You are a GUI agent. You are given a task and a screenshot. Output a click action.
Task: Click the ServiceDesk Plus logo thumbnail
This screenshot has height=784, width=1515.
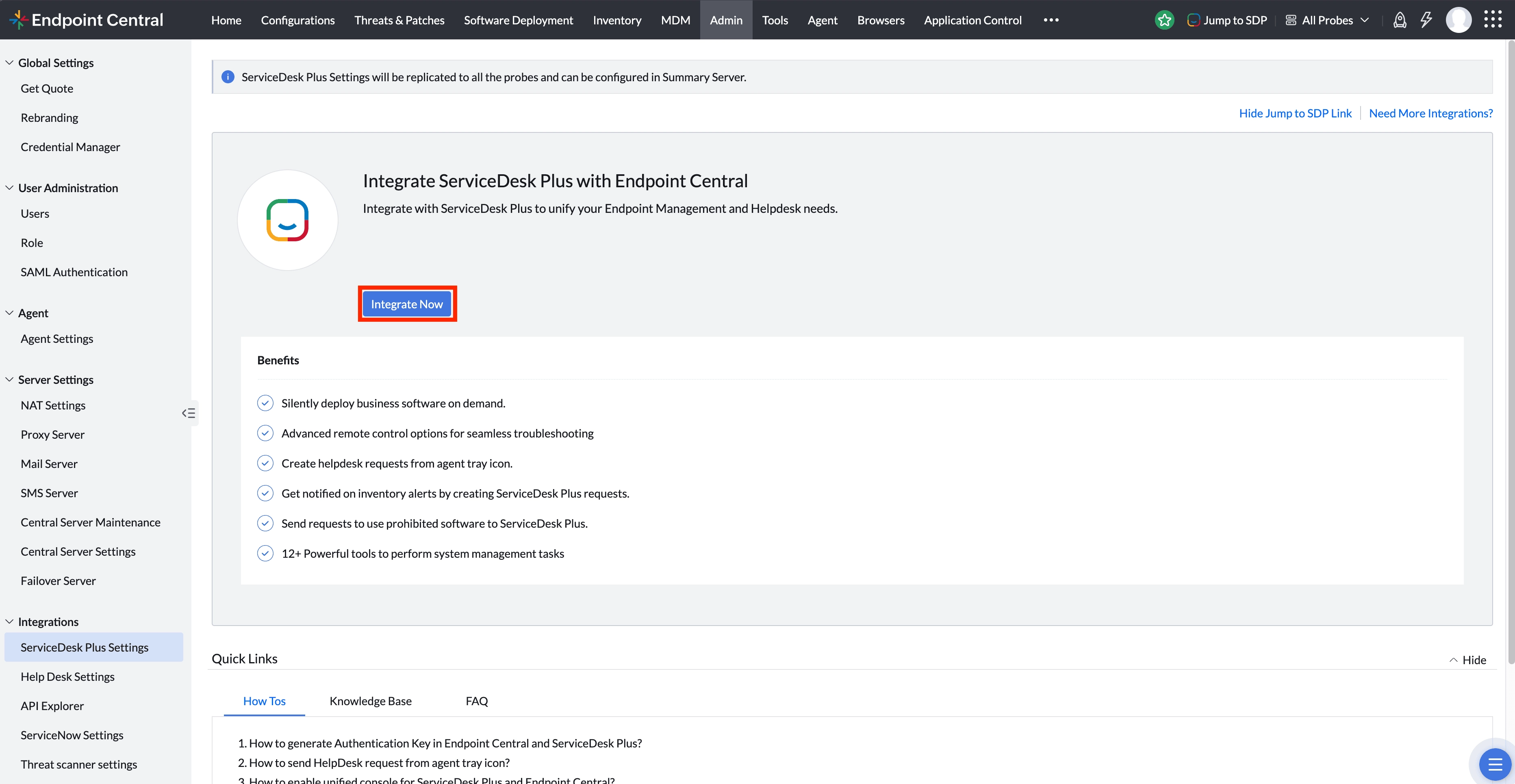[x=287, y=220]
